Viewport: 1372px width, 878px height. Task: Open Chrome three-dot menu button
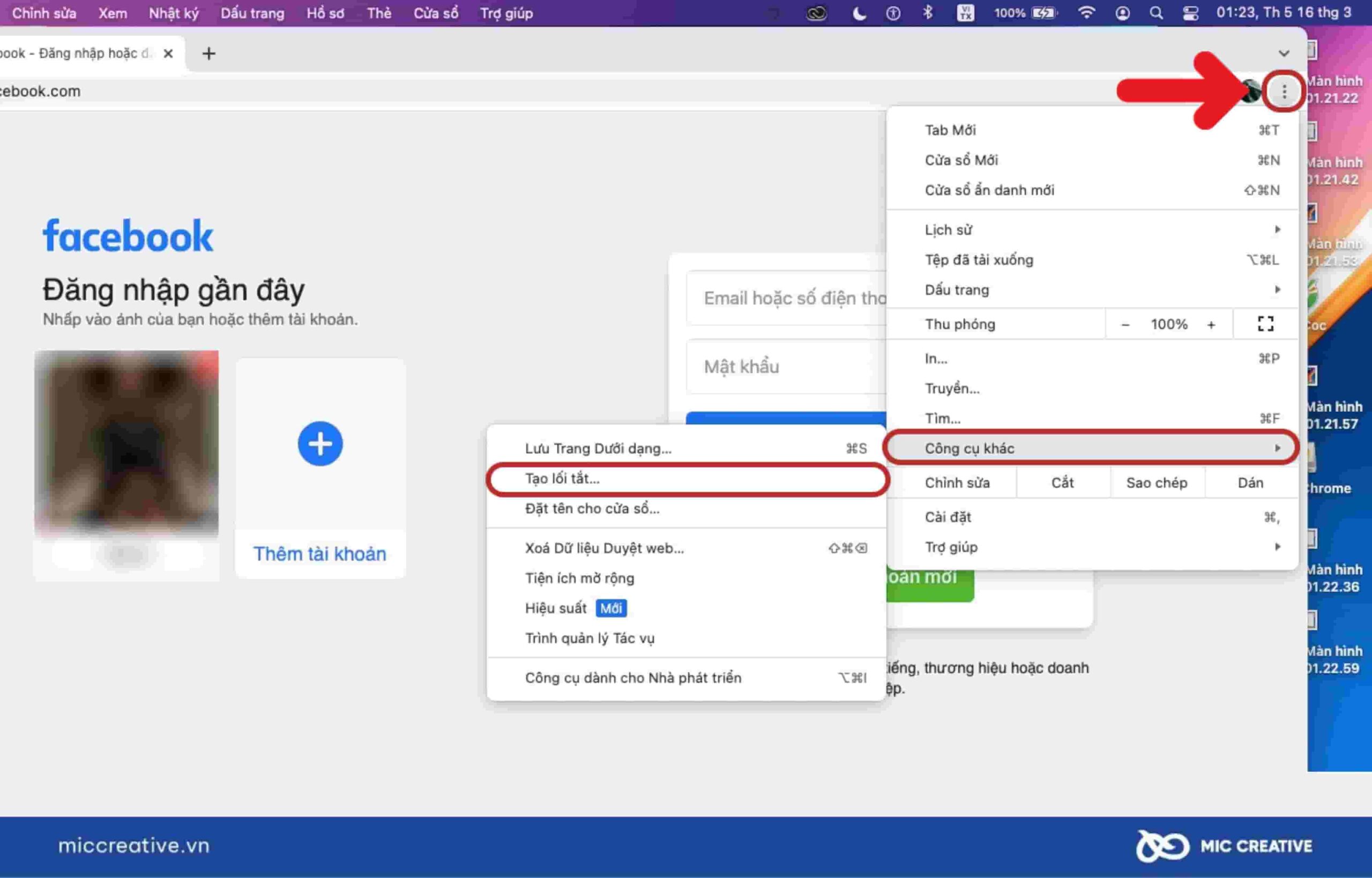click(x=1284, y=91)
